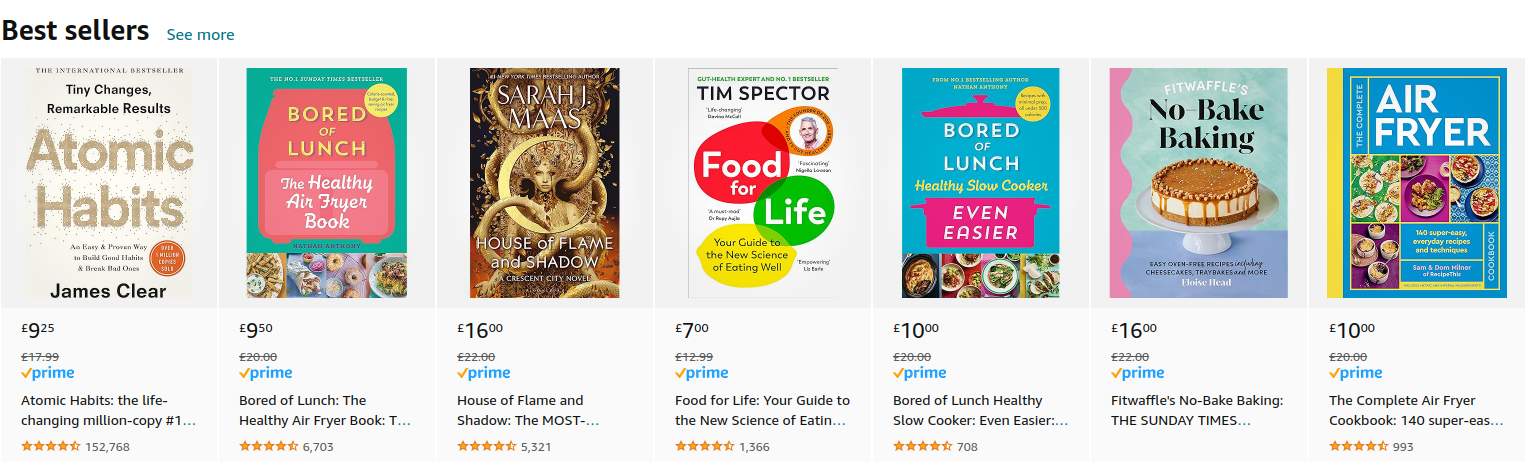This screenshot has width=1535, height=471.
Task: Click the Atomic Habits book cover
Action: [109, 182]
